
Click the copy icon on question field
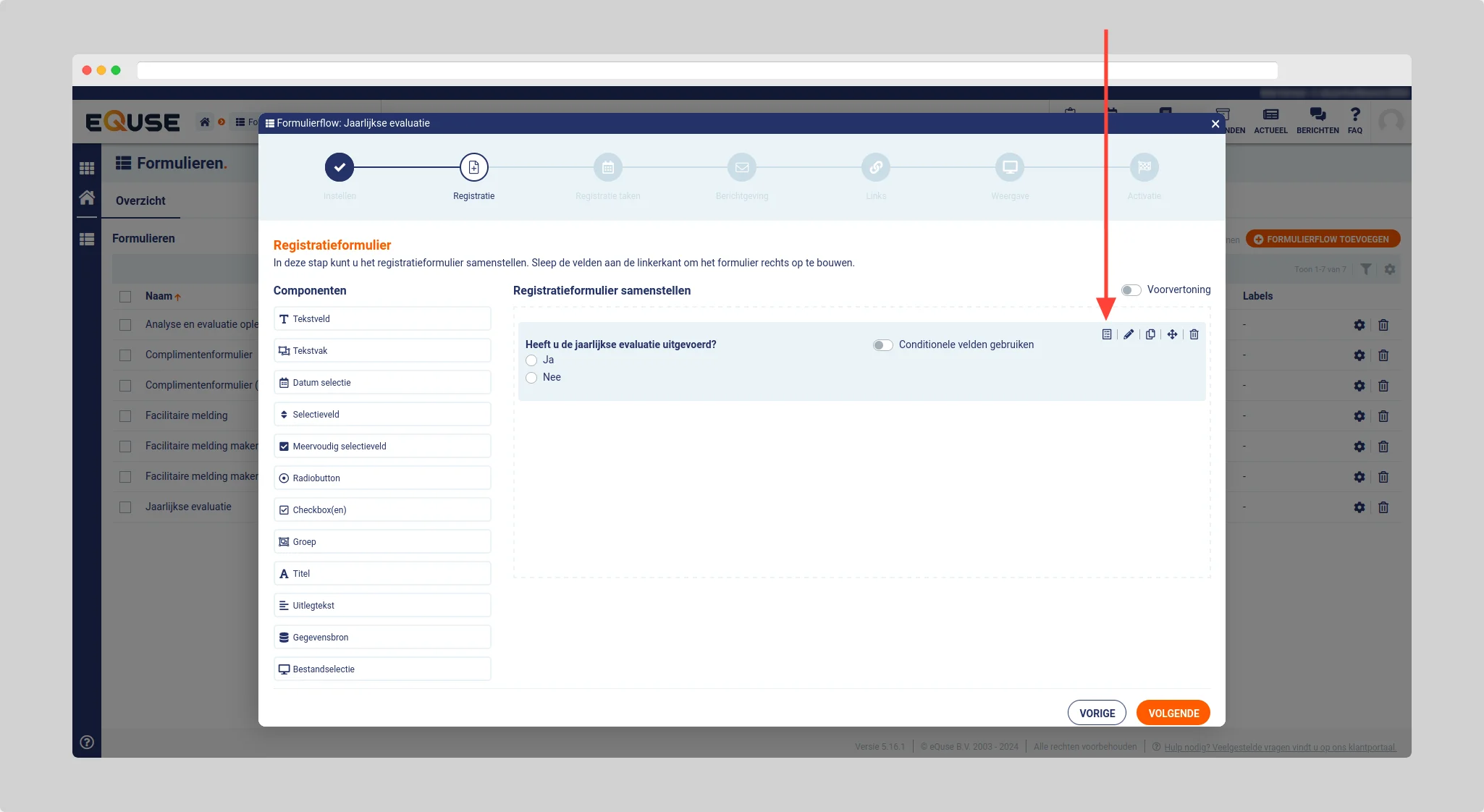pyautogui.click(x=1150, y=334)
